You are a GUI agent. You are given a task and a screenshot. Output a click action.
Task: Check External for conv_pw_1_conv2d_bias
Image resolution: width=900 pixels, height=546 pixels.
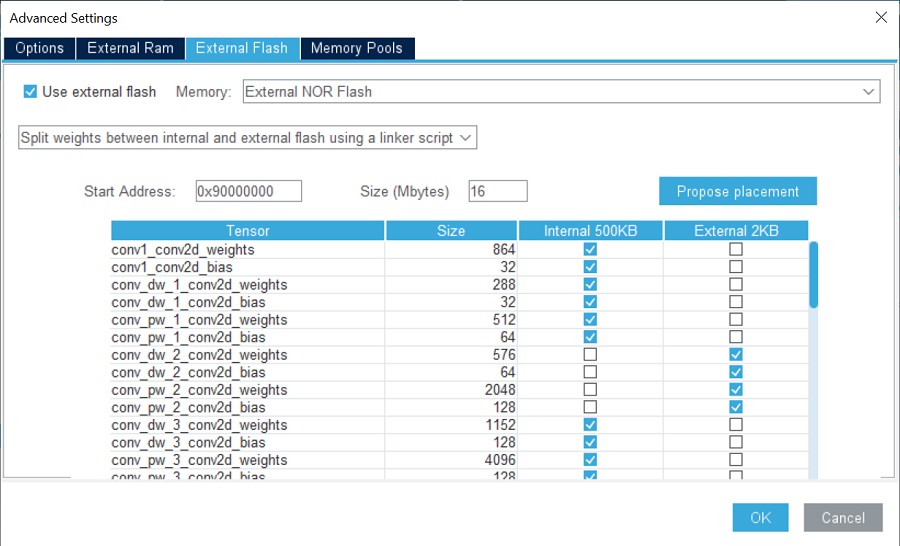736,337
